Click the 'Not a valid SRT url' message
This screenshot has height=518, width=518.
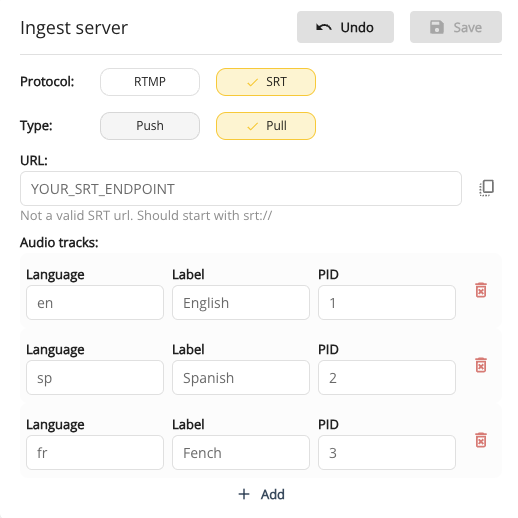(x=146, y=216)
